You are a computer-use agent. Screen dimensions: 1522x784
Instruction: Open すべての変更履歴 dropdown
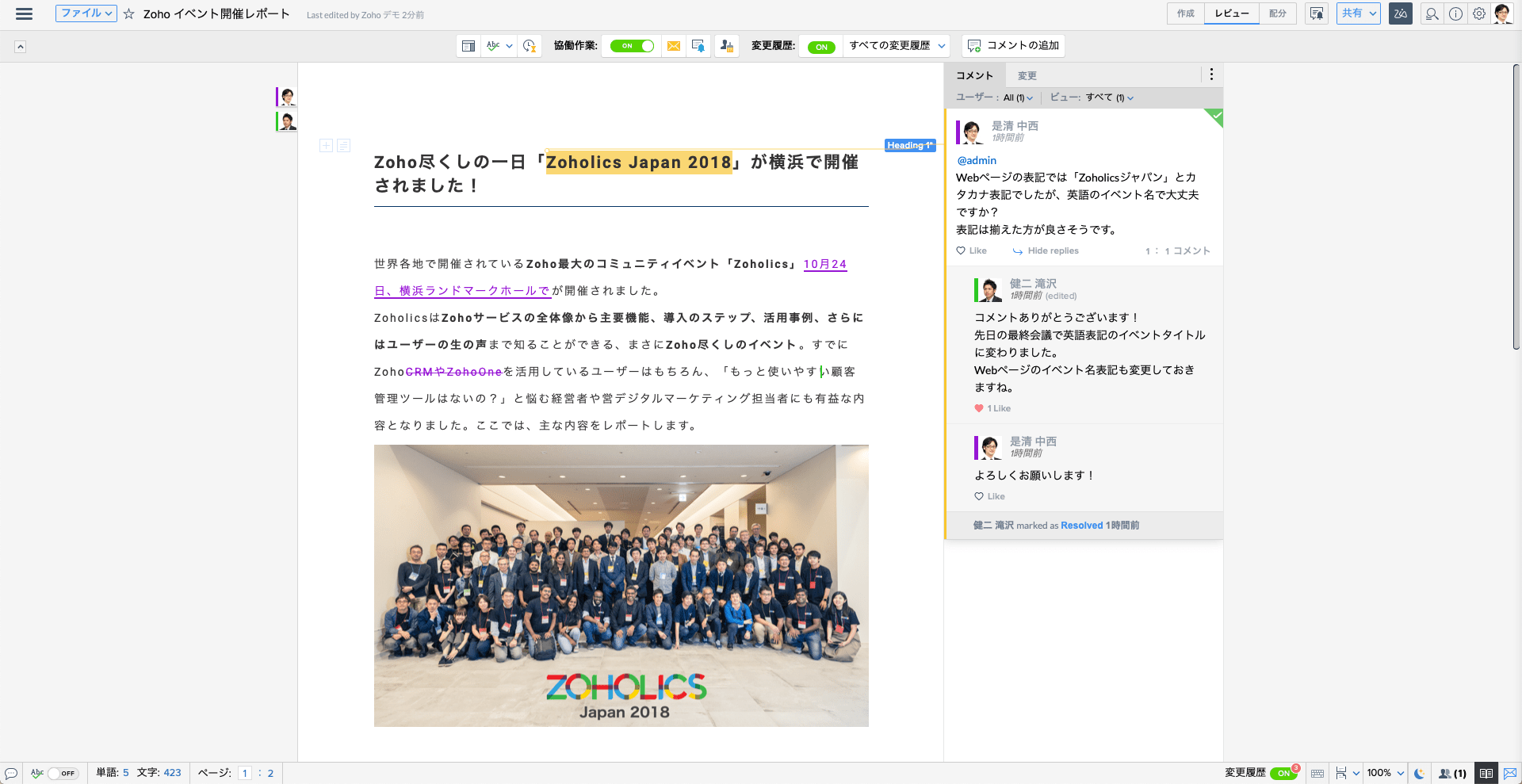pos(897,46)
